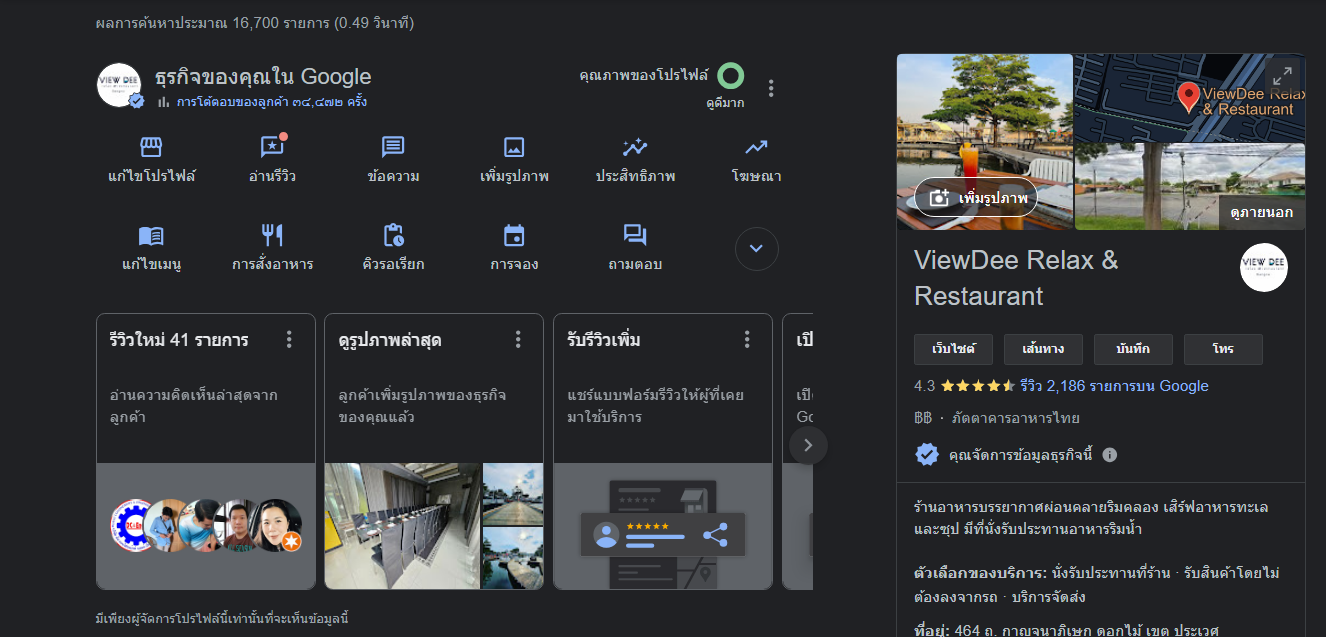The image size is (1326, 637).
Task: Open the การจอง (bookings) shortcut
Action: click(514, 249)
